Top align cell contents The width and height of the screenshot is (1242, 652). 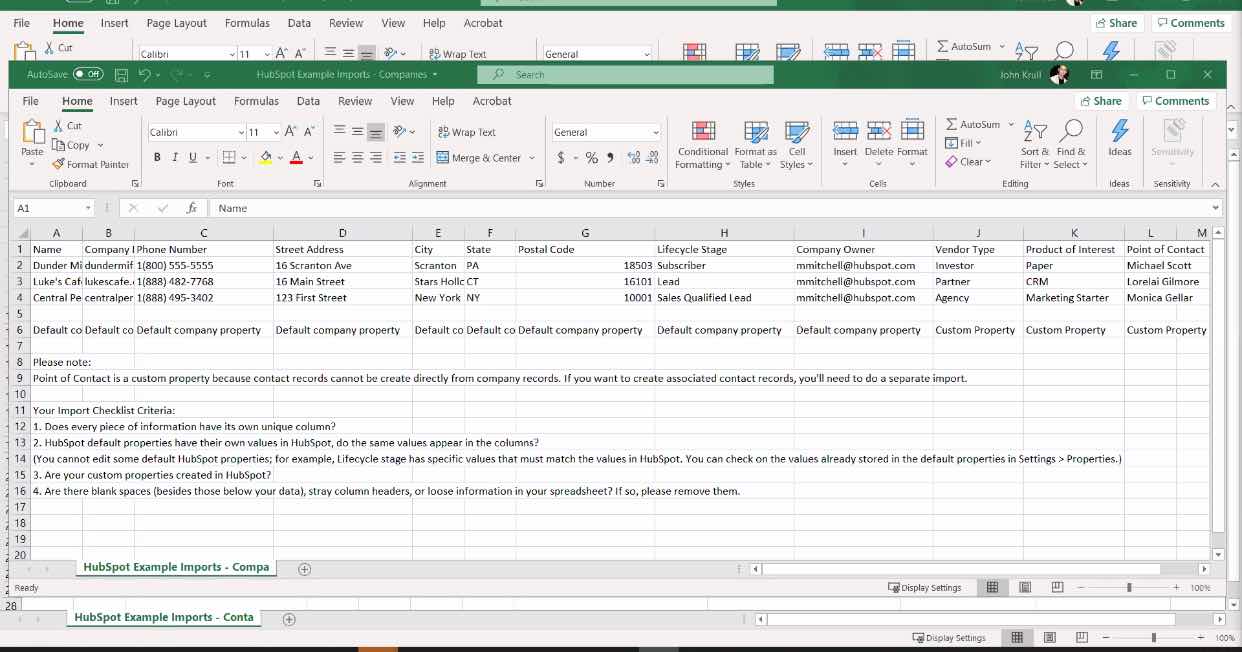coord(340,132)
